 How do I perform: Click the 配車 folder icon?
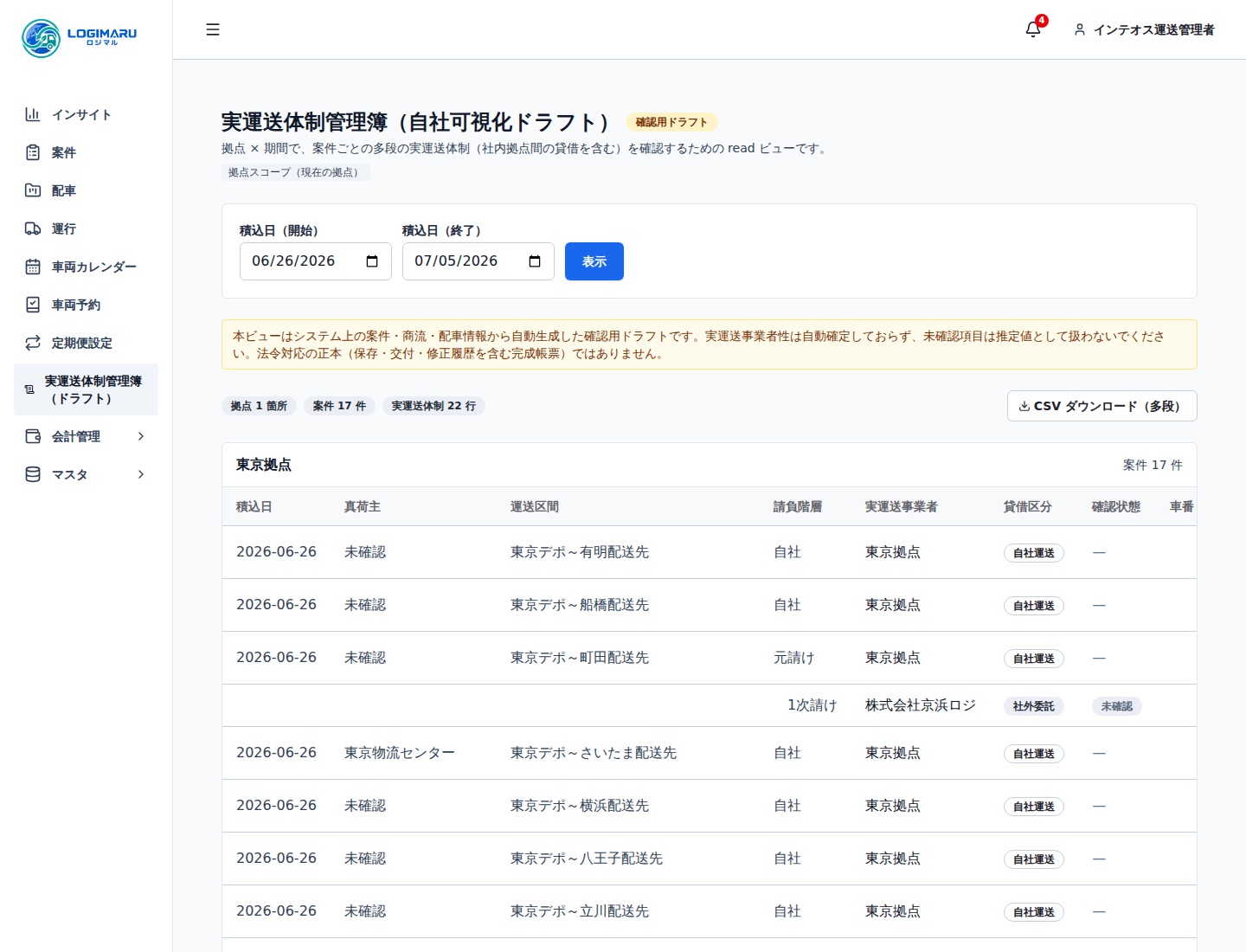(33, 190)
